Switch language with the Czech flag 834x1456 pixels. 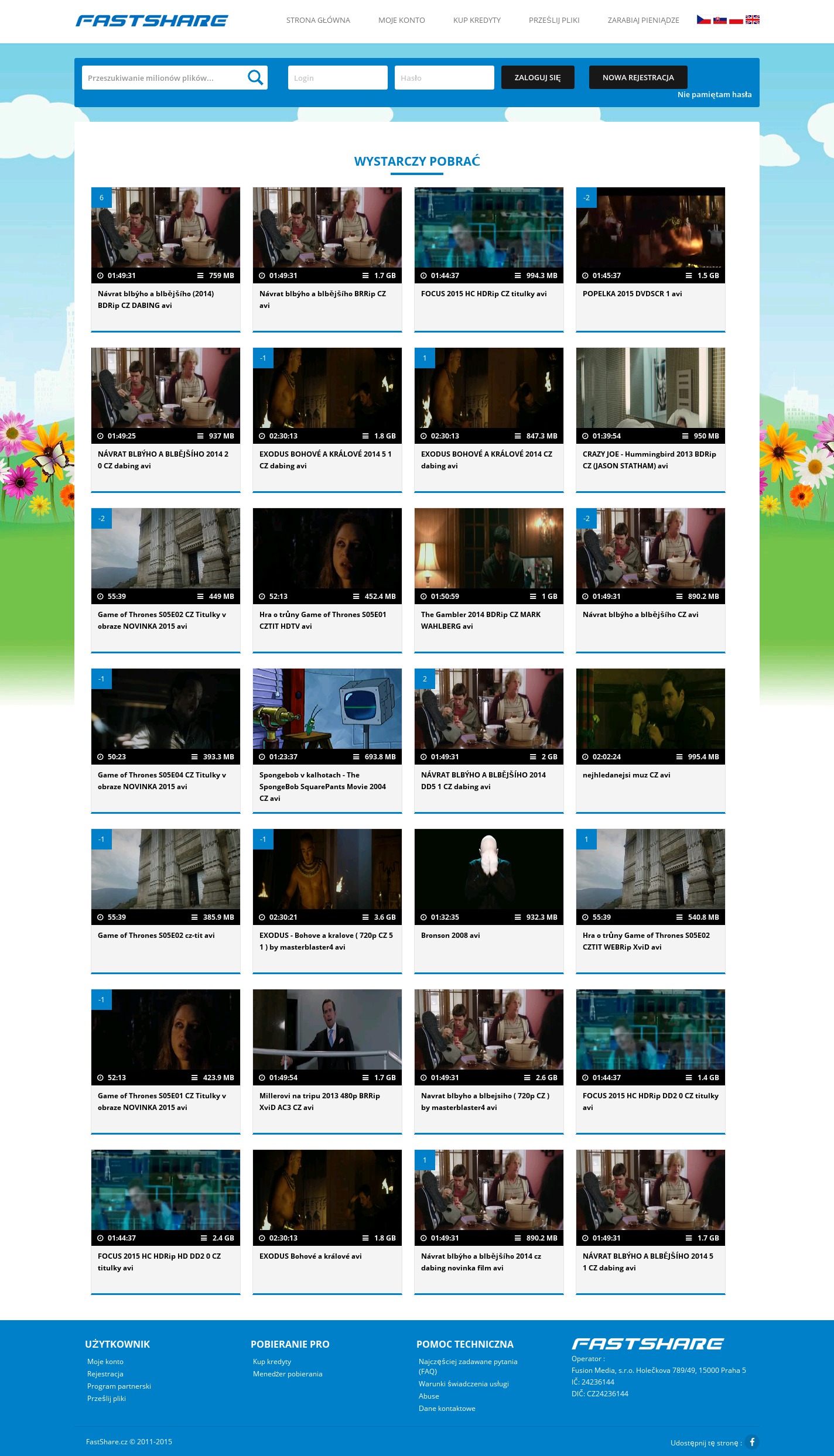[x=703, y=20]
